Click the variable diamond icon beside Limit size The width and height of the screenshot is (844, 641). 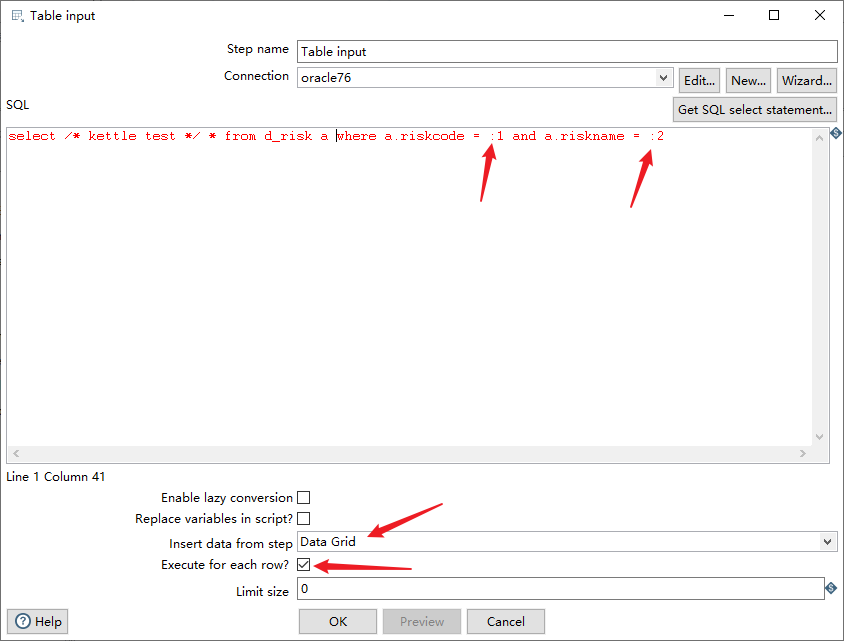pyautogui.click(x=831, y=588)
